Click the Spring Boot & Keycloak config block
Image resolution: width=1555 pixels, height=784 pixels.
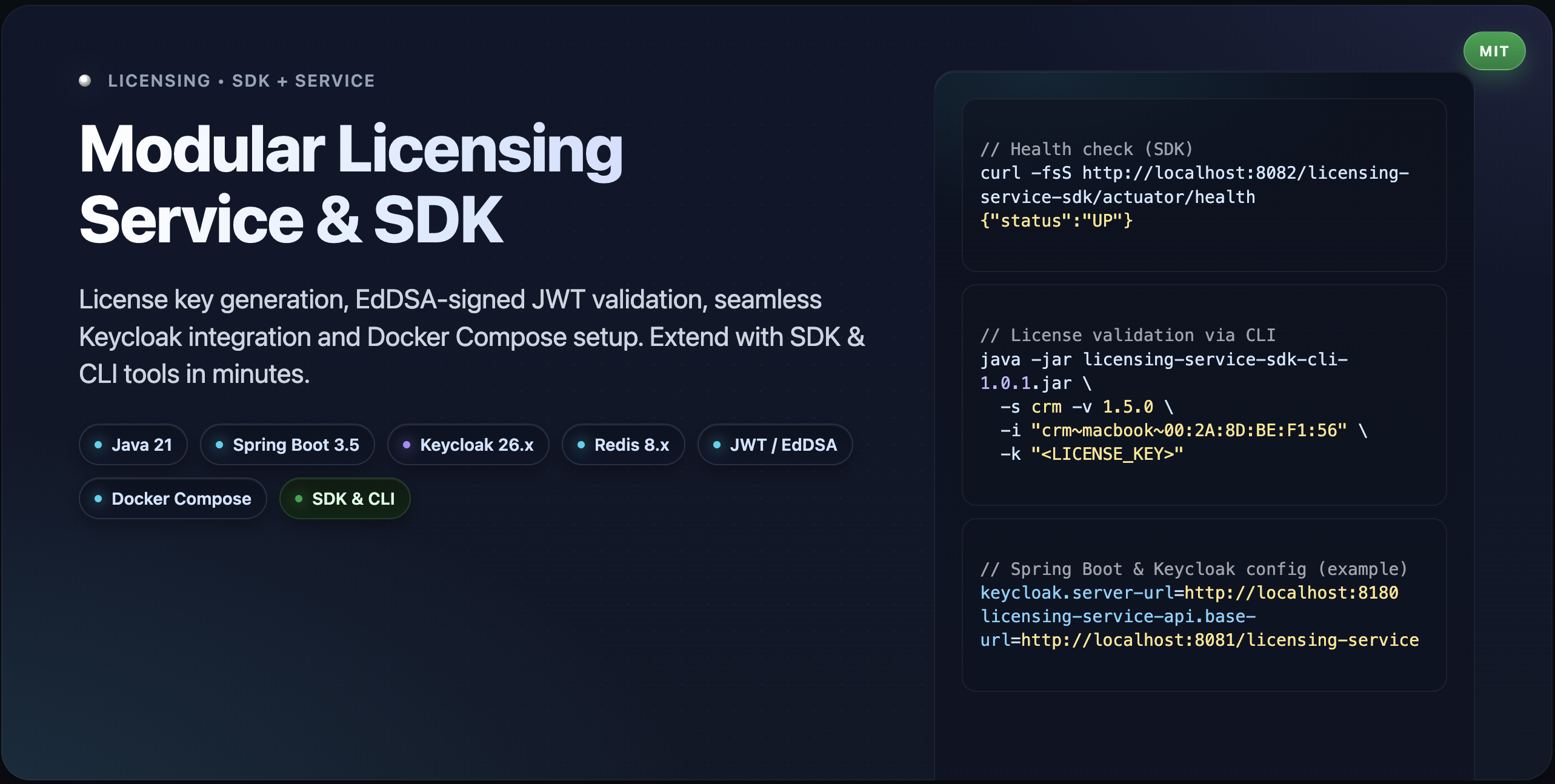pos(1204,604)
